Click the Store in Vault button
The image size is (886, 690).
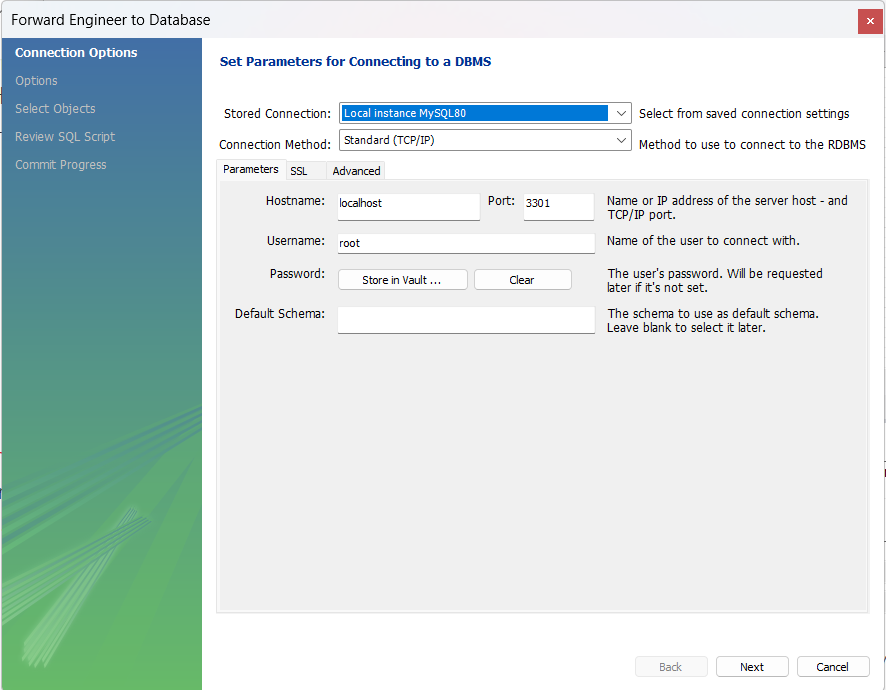[402, 280]
